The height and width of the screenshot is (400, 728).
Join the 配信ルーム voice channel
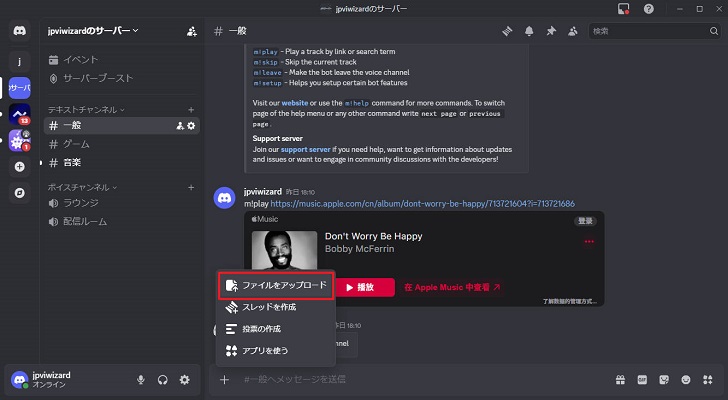(122, 222)
